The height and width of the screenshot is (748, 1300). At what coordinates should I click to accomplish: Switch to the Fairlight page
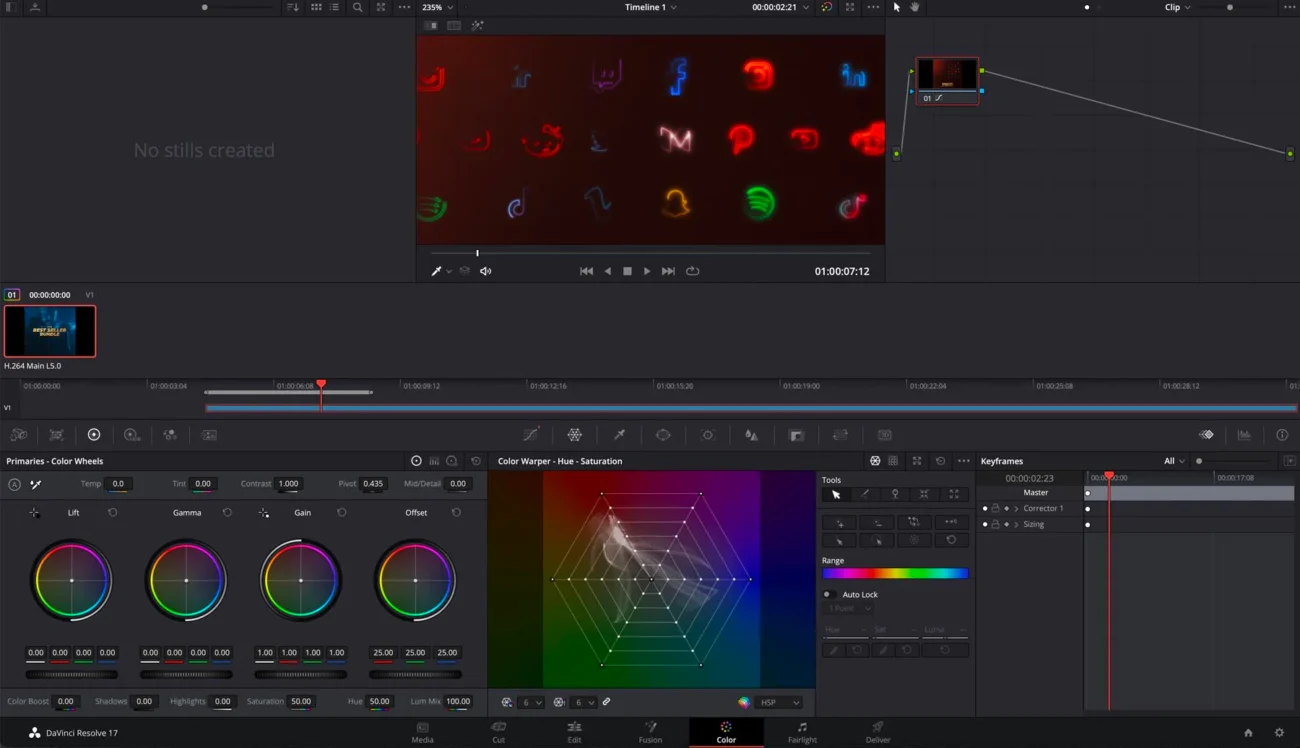point(802,732)
